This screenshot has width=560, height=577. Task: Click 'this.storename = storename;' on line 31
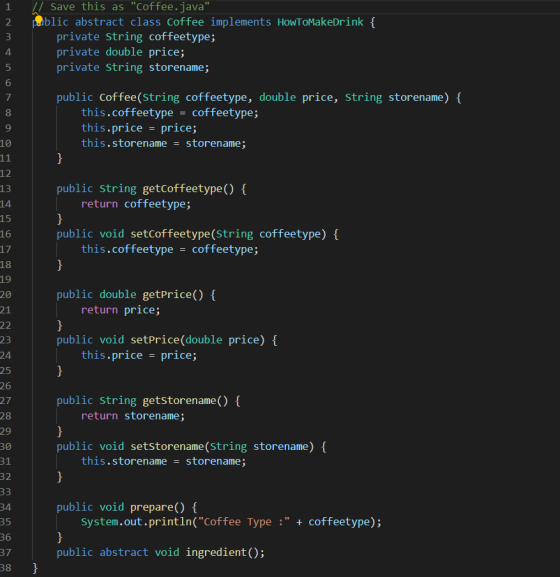coord(164,461)
